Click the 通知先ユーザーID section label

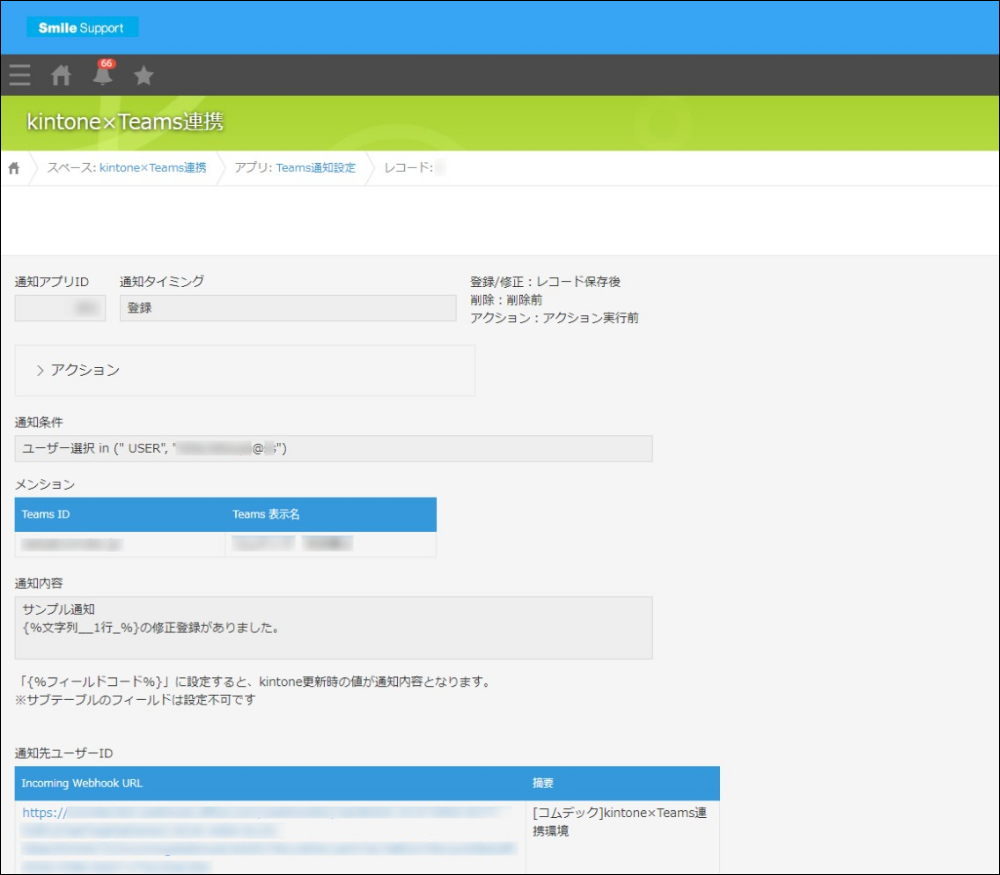pos(64,753)
